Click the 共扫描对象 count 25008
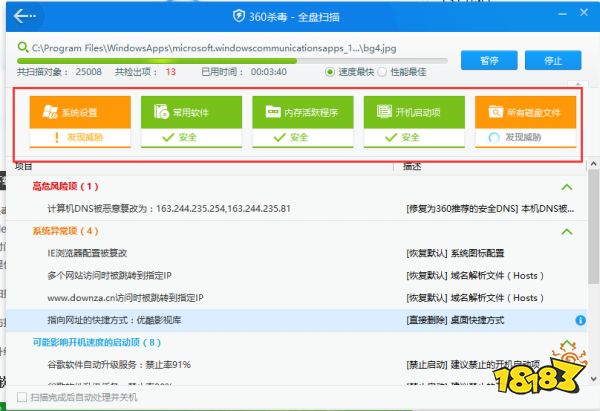This screenshot has width=600, height=411. (88, 72)
